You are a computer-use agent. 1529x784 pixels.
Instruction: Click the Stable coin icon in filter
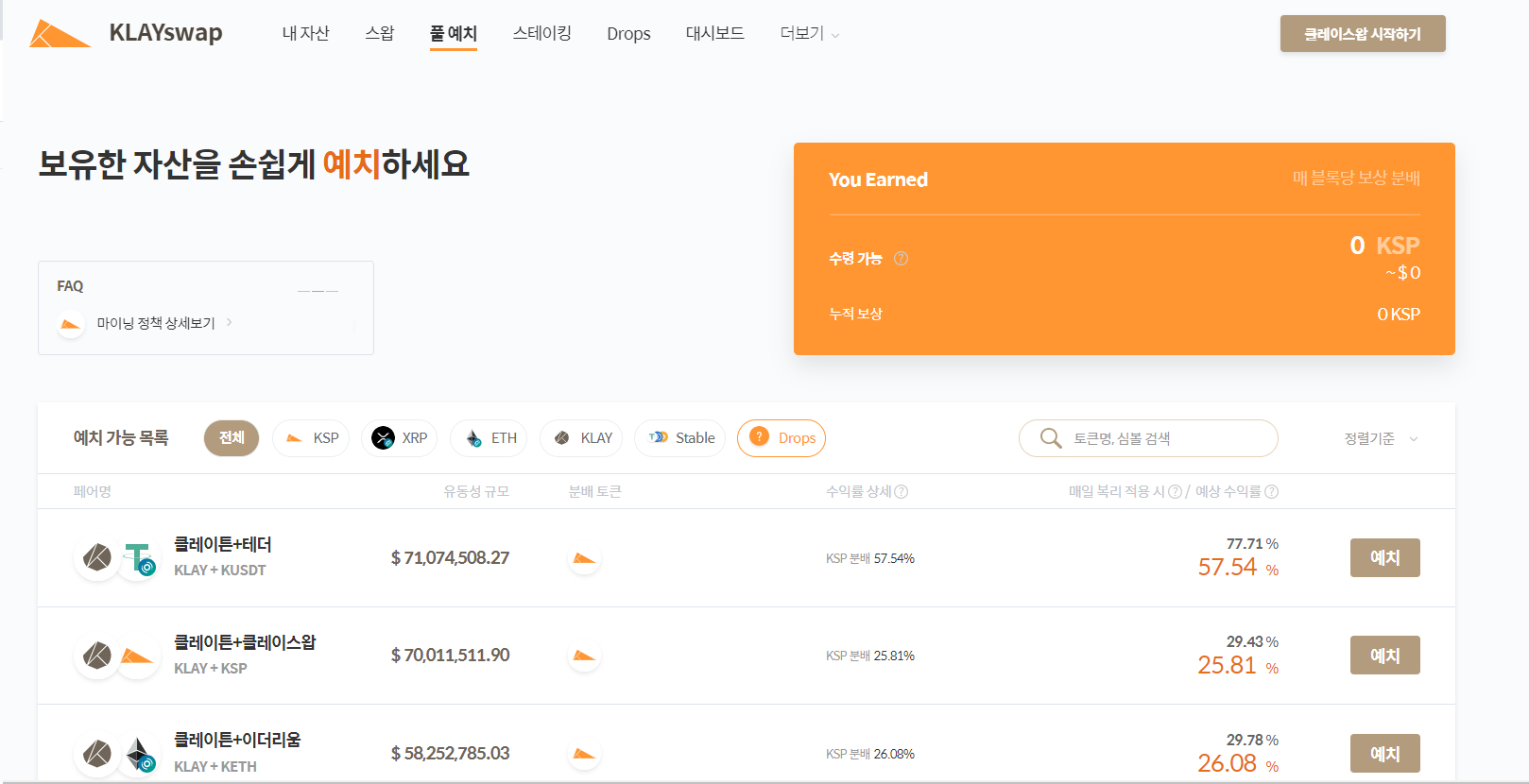pos(659,437)
